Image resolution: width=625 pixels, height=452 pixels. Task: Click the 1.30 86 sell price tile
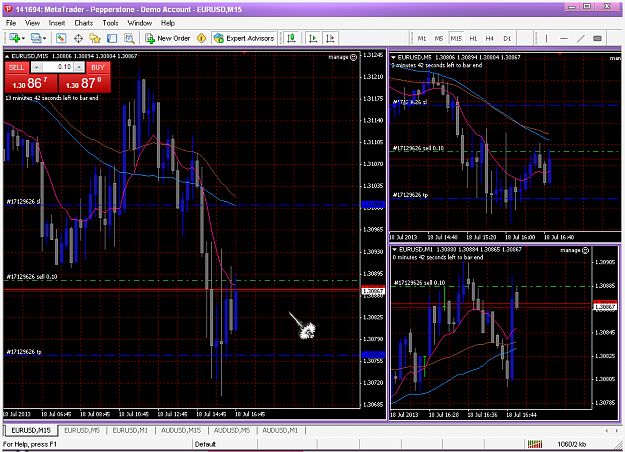(31, 83)
